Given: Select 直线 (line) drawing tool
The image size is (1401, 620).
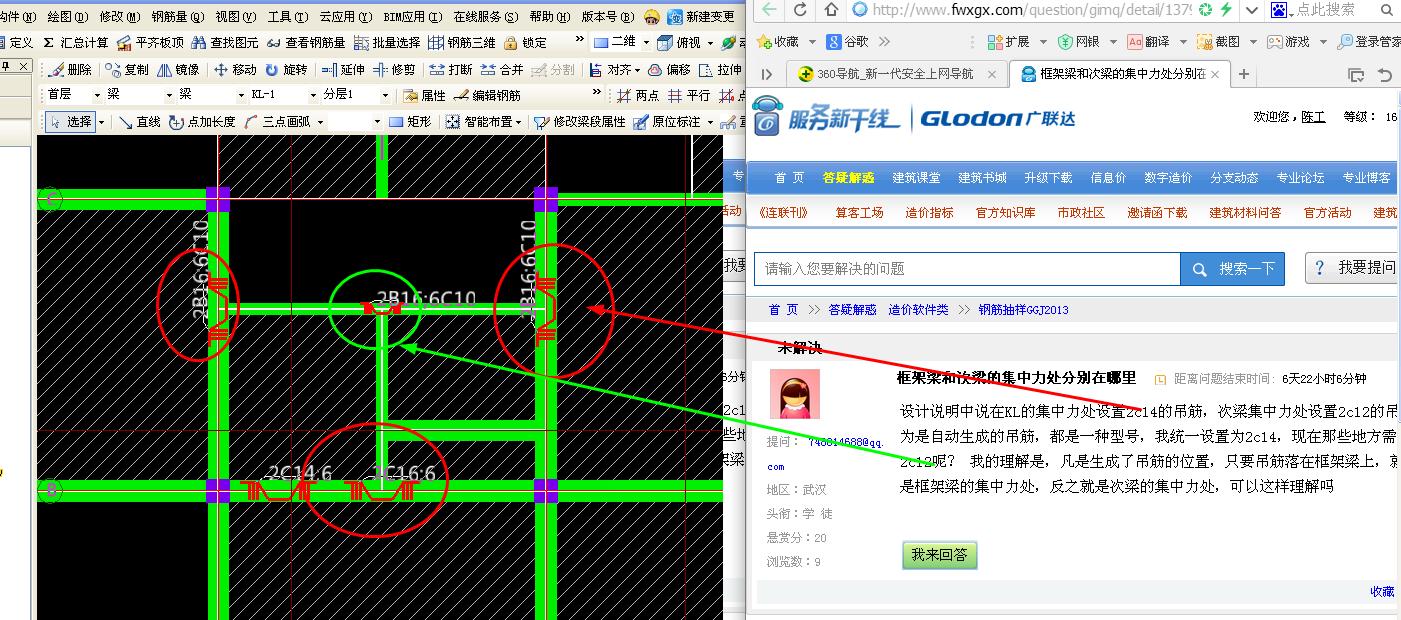Looking at the screenshot, I should point(140,122).
